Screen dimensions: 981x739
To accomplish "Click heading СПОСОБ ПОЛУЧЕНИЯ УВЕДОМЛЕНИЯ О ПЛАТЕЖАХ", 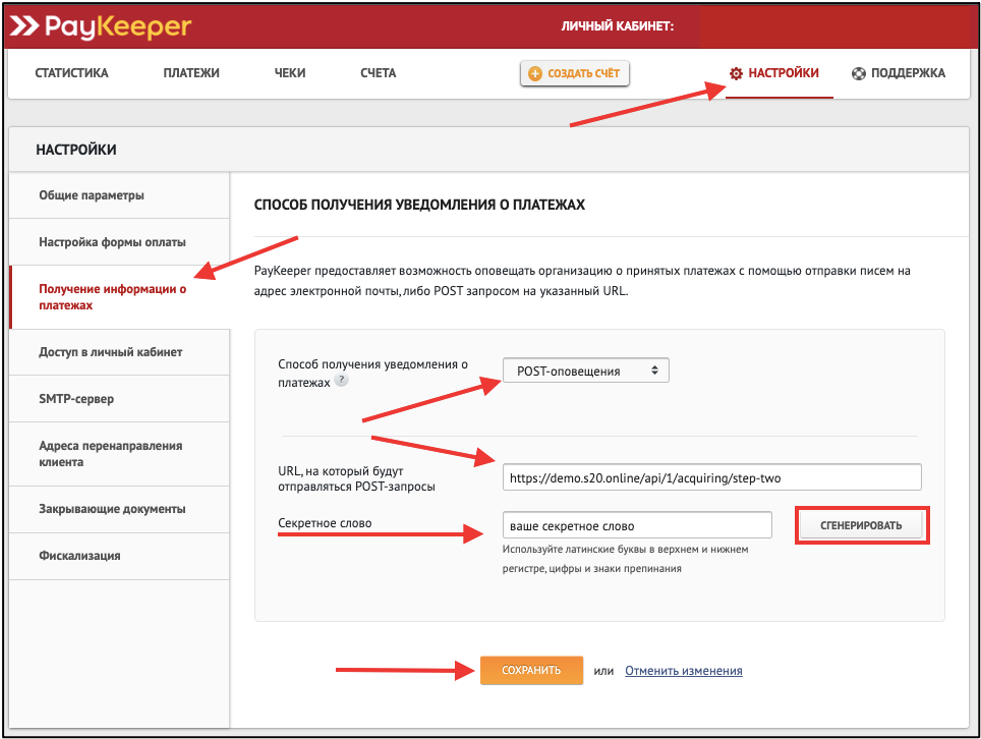I will tap(419, 205).
